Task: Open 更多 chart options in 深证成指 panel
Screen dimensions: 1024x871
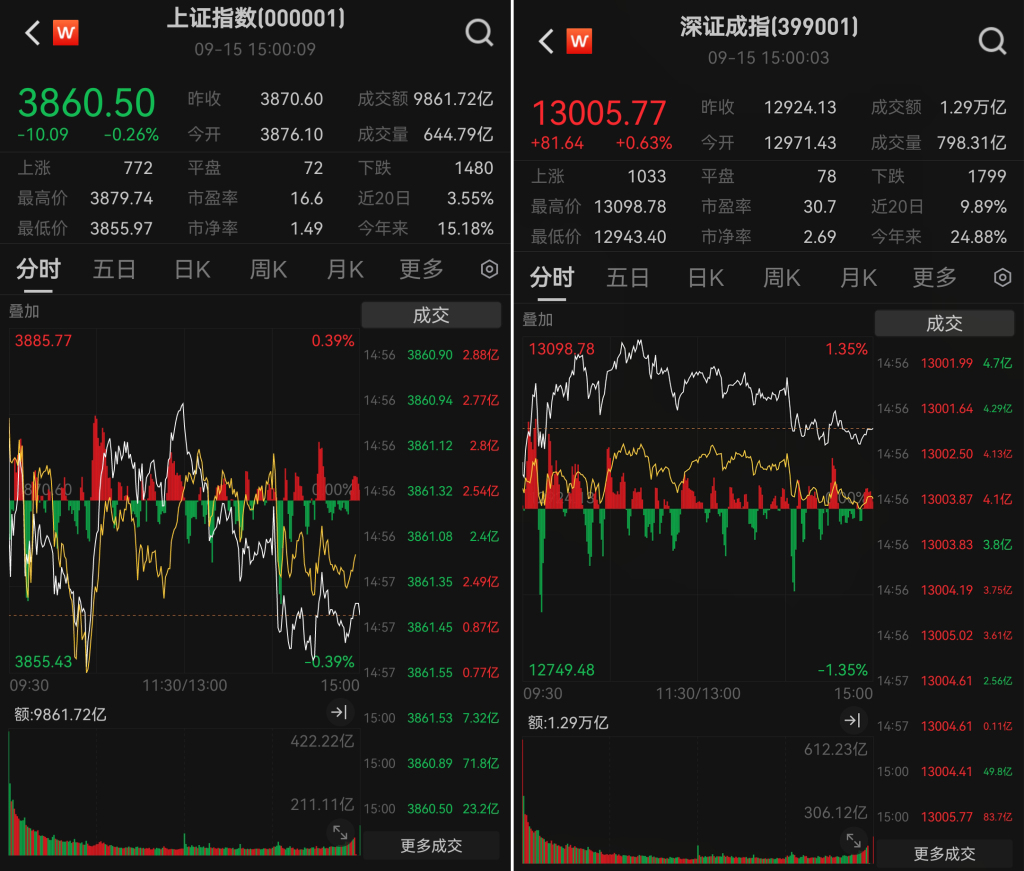Action: (x=934, y=278)
